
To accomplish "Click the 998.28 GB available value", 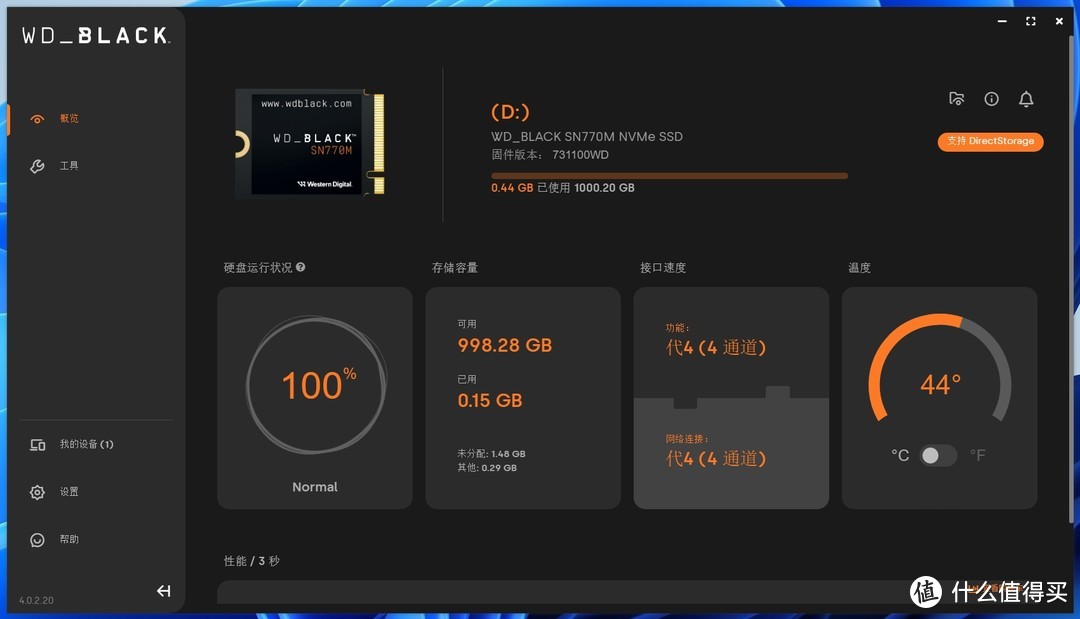I will [x=505, y=345].
